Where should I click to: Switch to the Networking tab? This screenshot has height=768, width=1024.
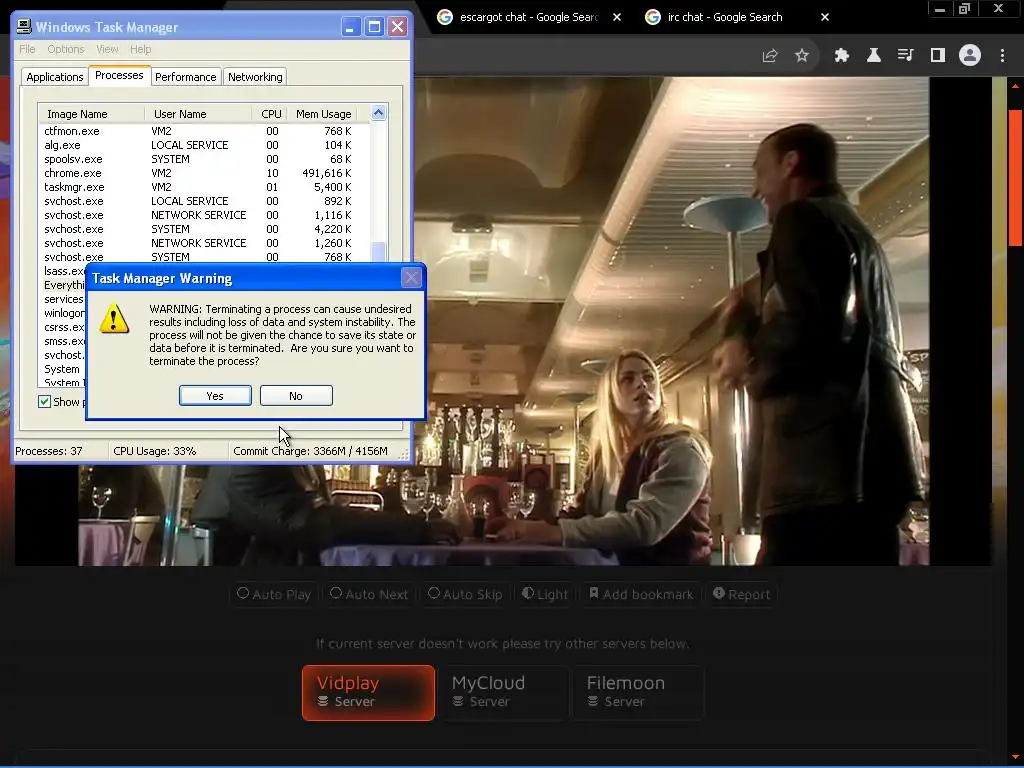[x=255, y=77]
